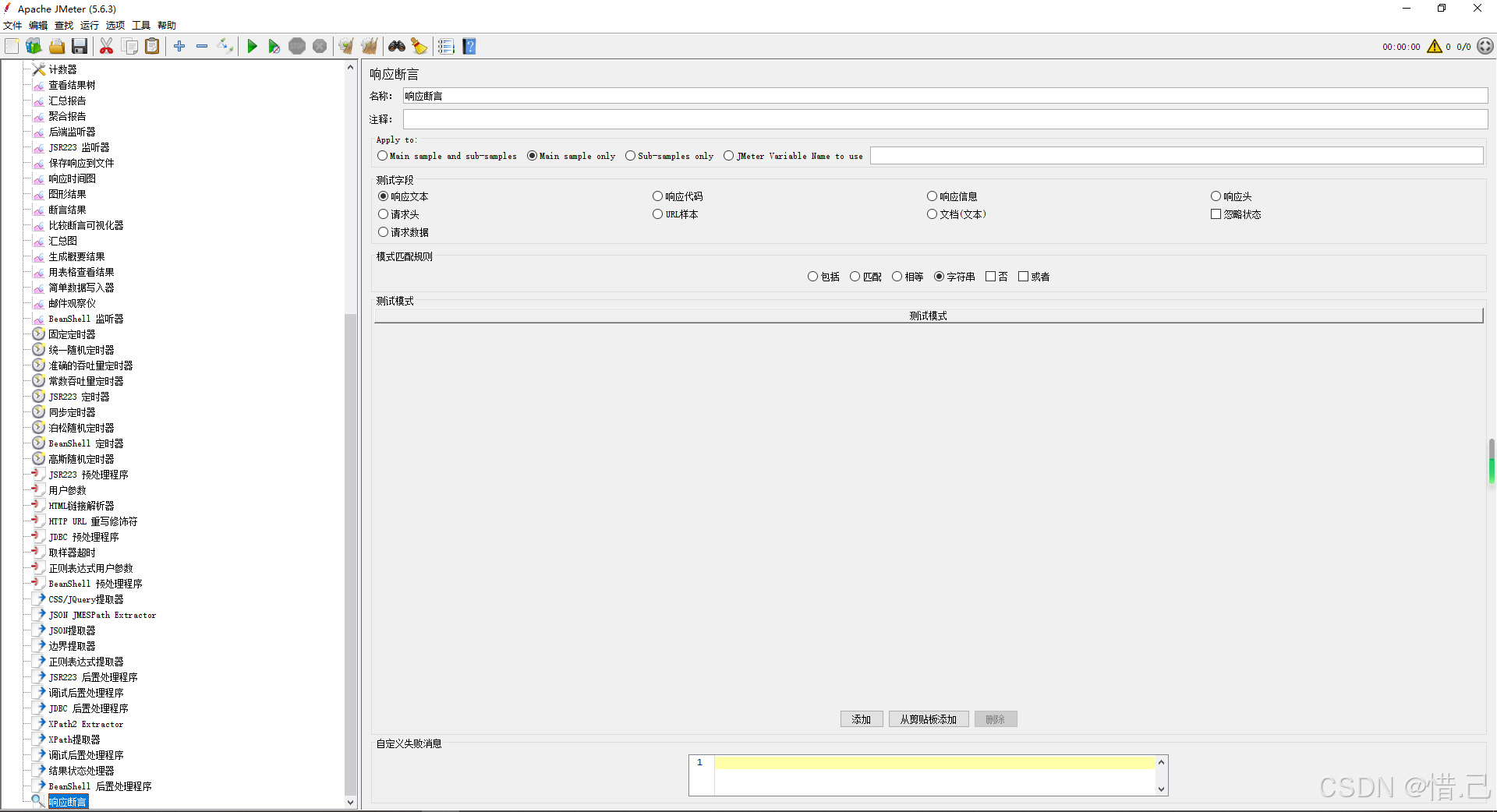Click the Toggle enable/disable toolbar icon
The width and height of the screenshot is (1497, 812).
point(225,47)
